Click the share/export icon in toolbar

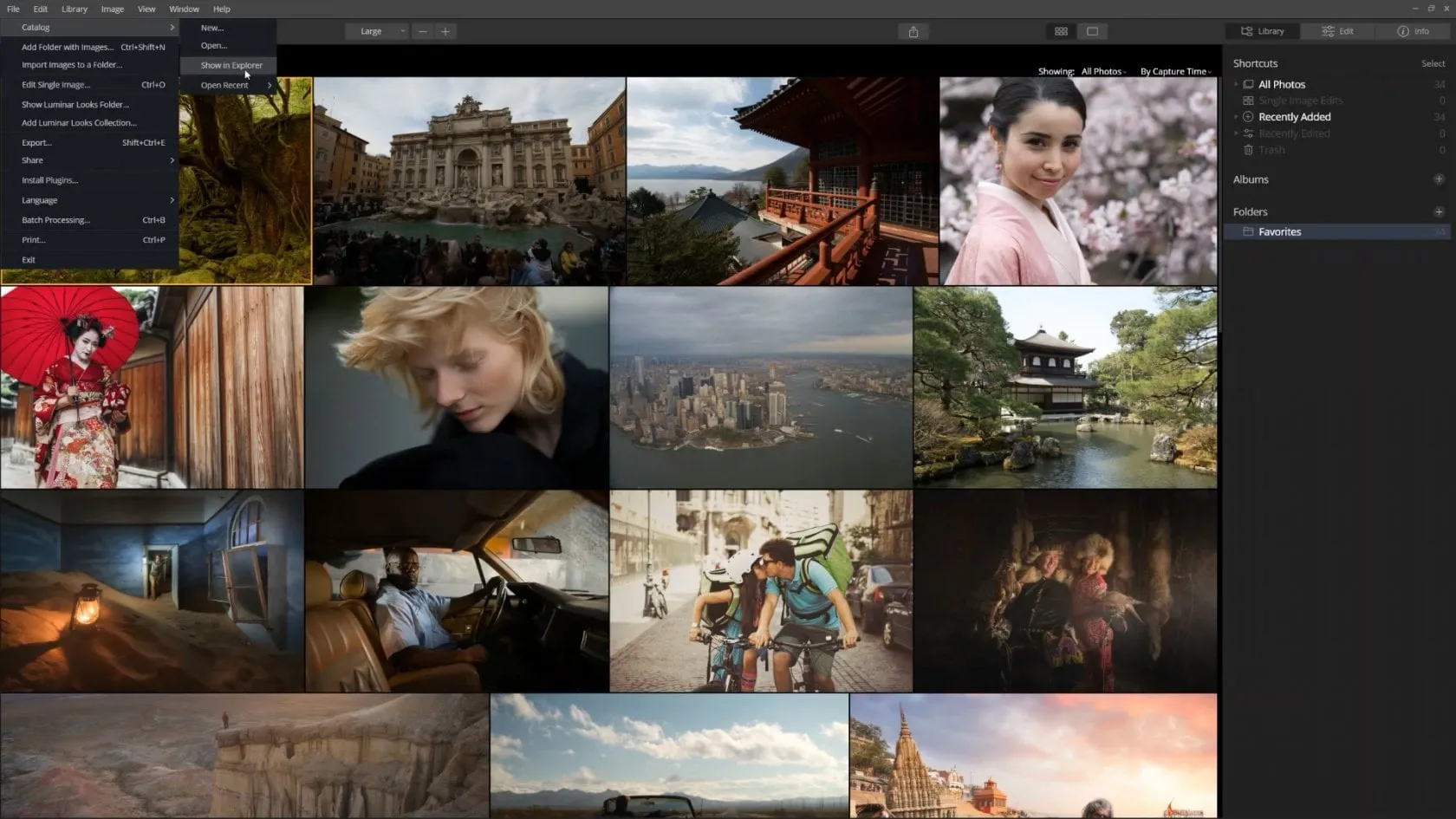(x=913, y=31)
